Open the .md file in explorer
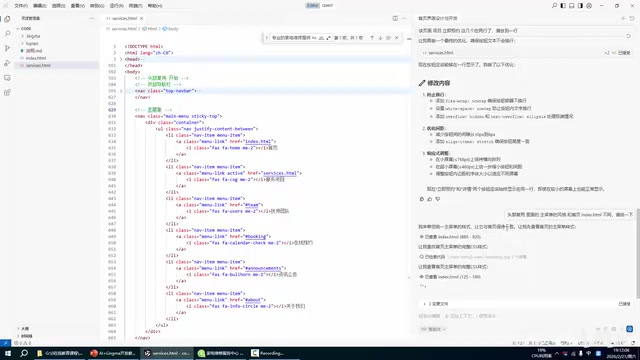The image size is (640, 360). 34,51
